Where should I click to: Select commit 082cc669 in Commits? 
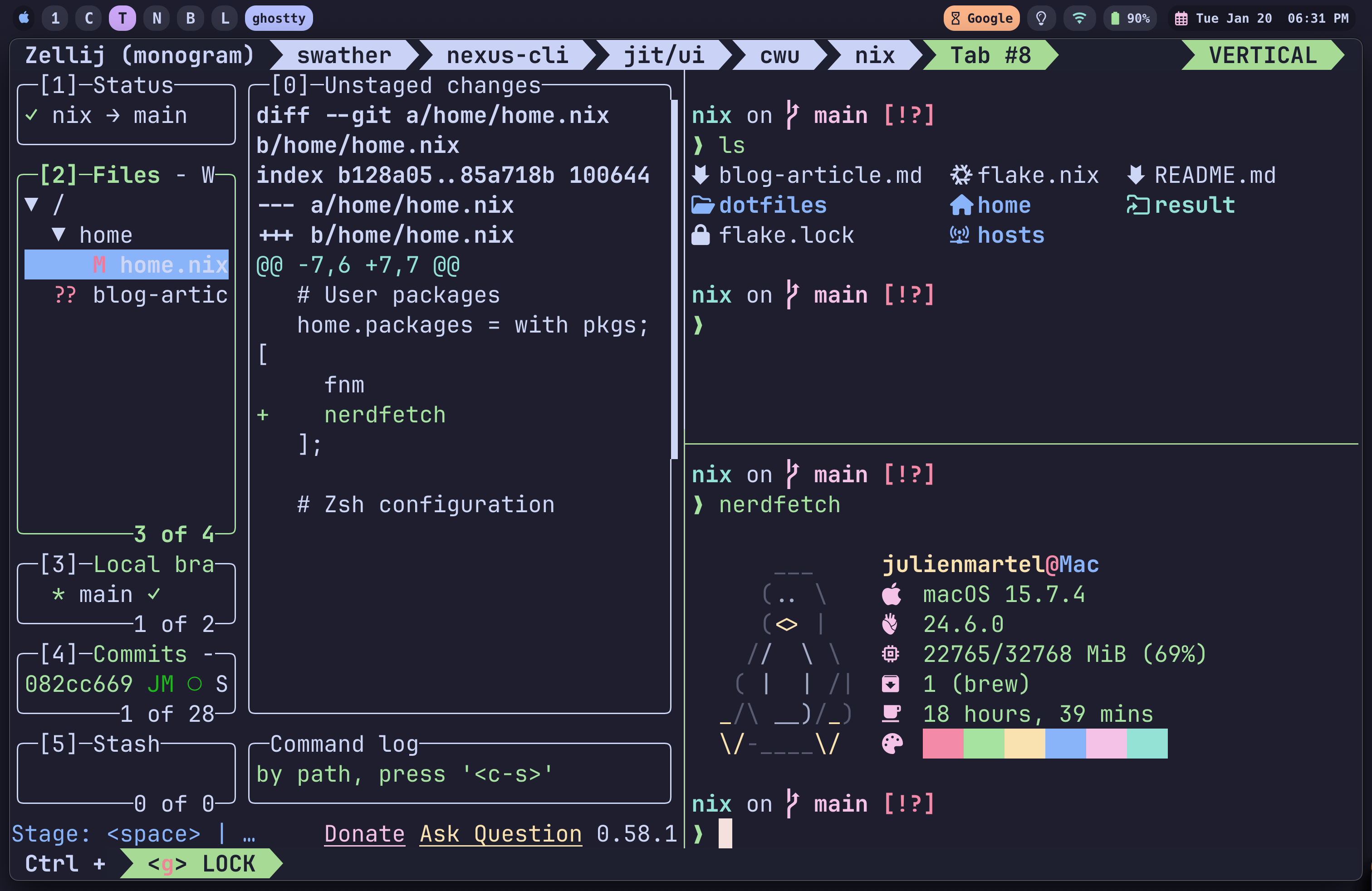[x=126, y=684]
